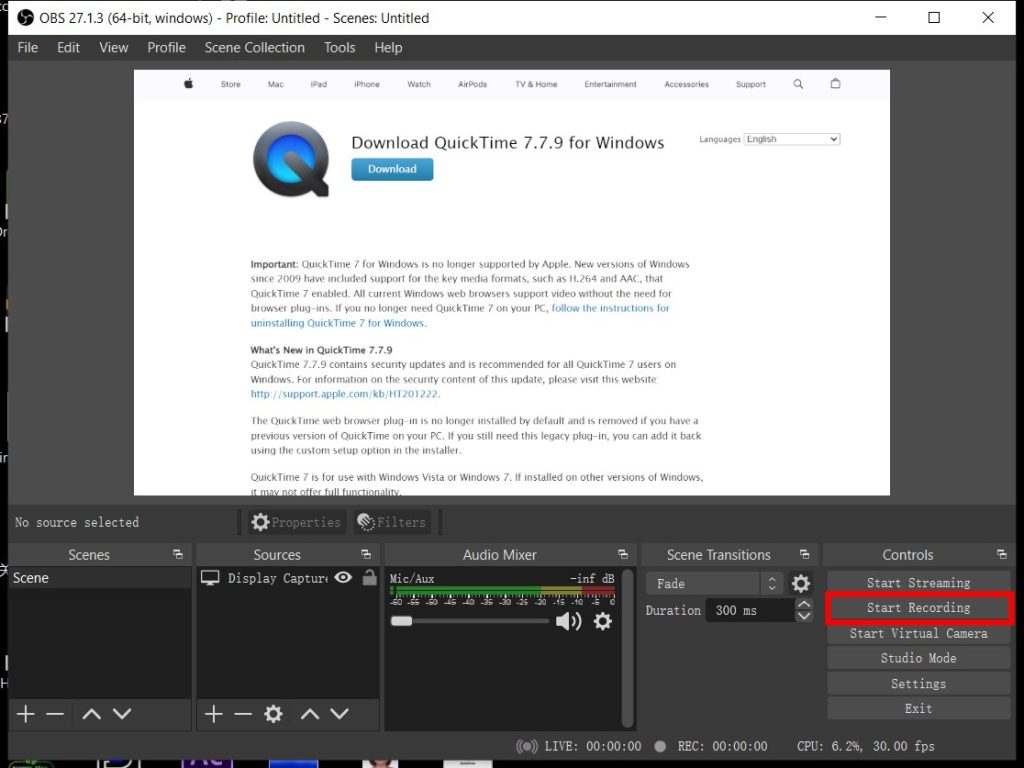Hide Display Capture with the eye icon
1024x768 pixels.
(343, 577)
